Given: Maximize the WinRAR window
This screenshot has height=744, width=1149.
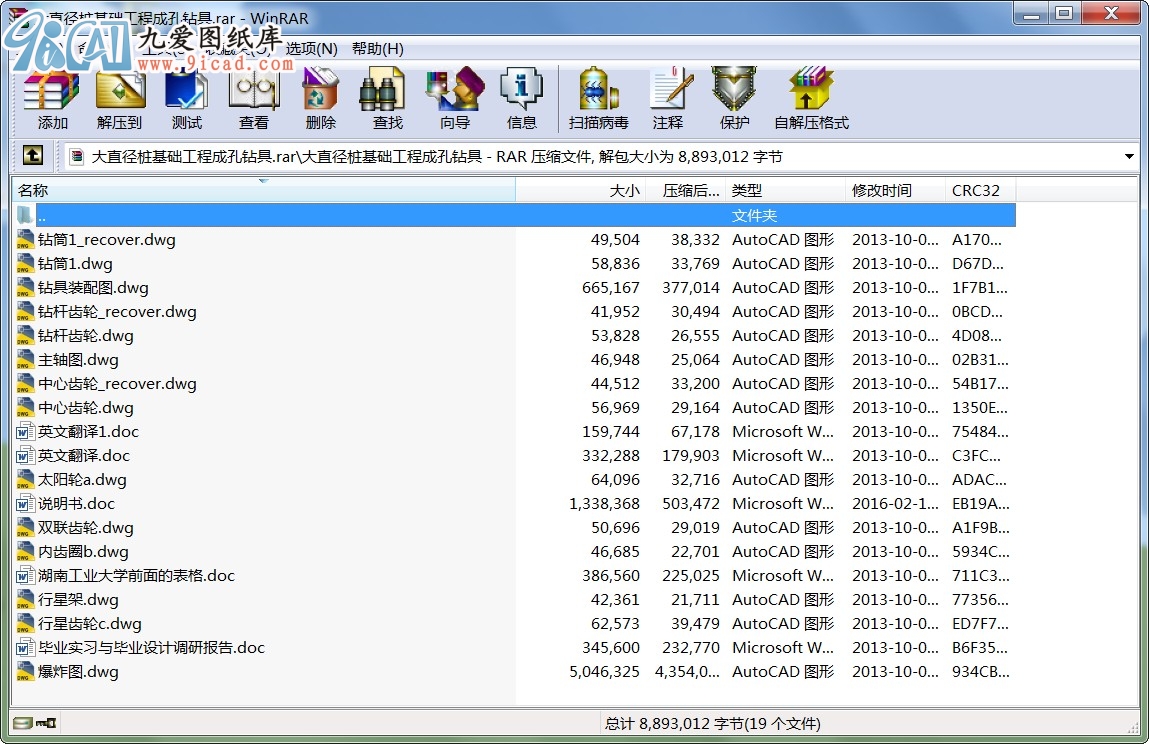Looking at the screenshot, I should 1065,12.
